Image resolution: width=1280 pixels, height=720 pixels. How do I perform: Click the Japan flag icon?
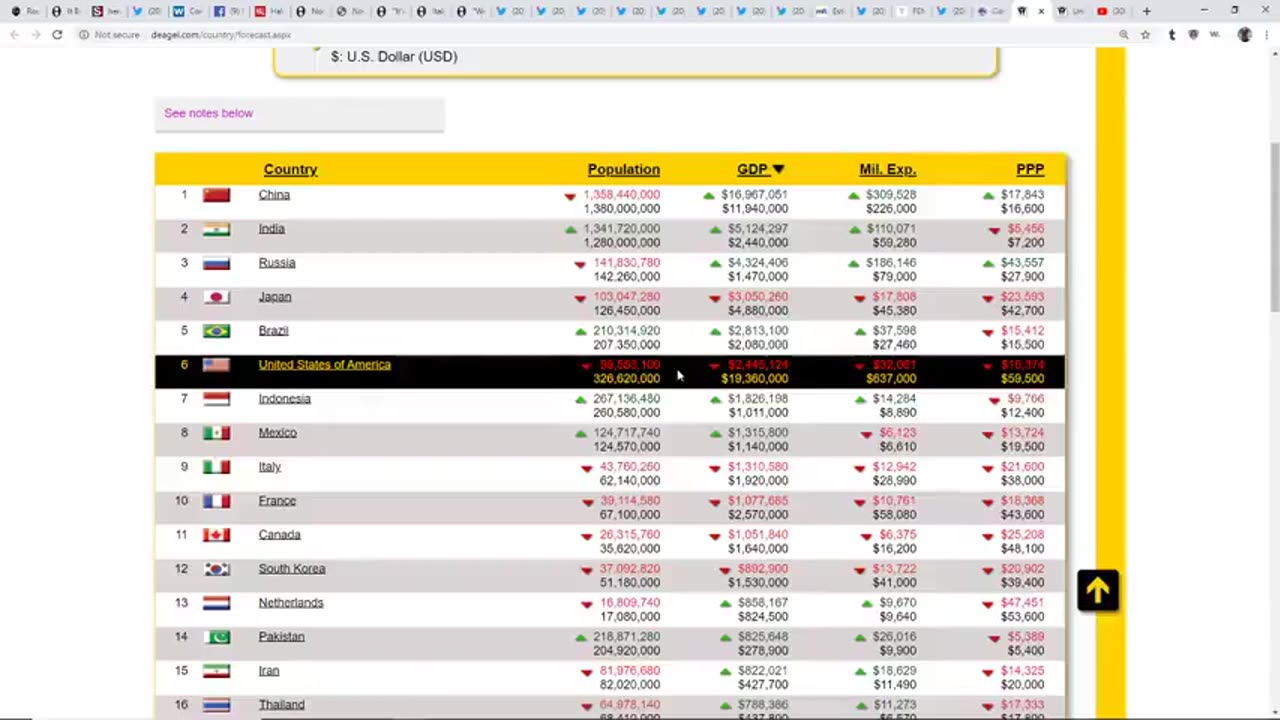click(x=216, y=297)
